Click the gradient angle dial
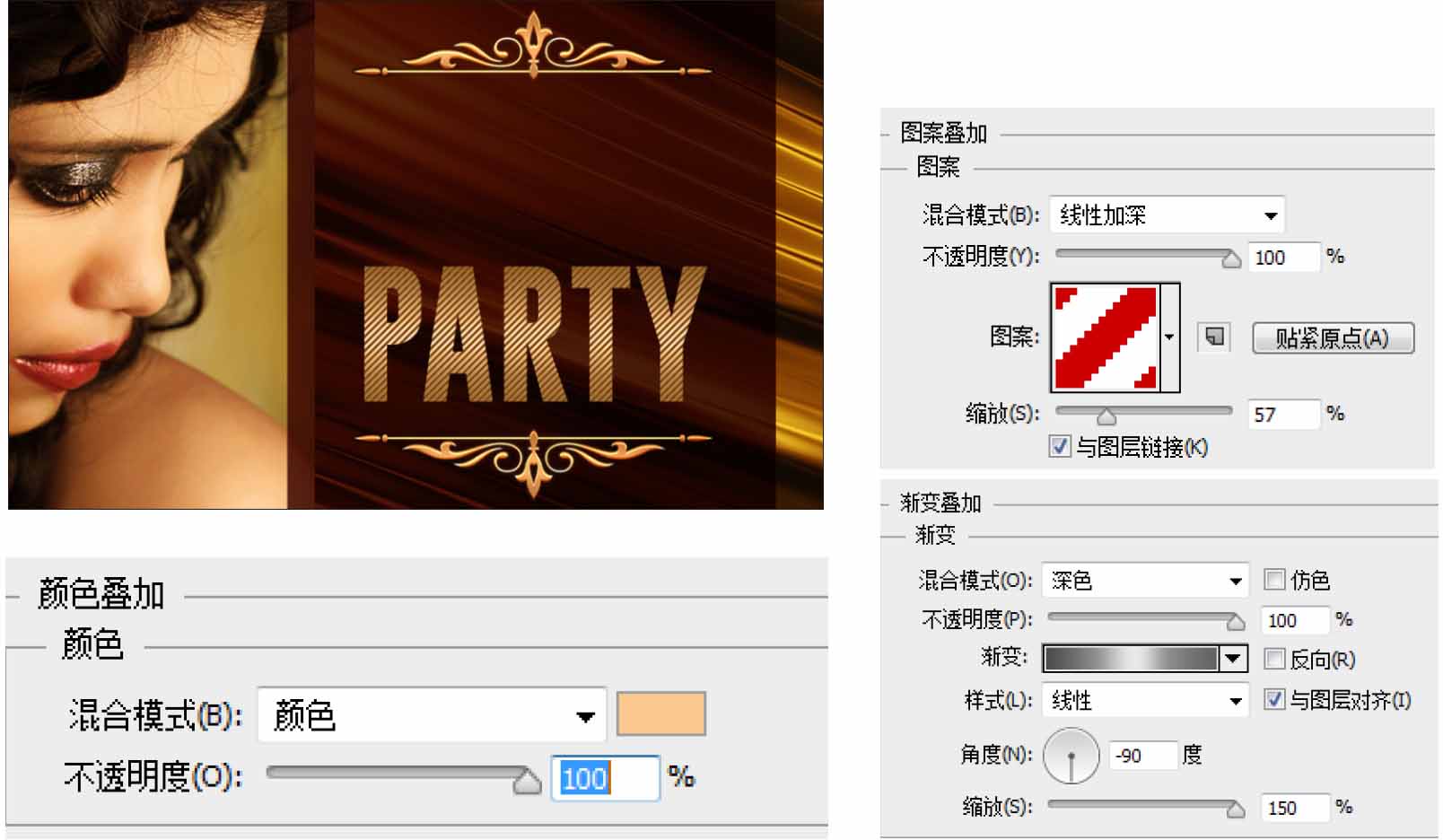1443x840 pixels. (1071, 756)
